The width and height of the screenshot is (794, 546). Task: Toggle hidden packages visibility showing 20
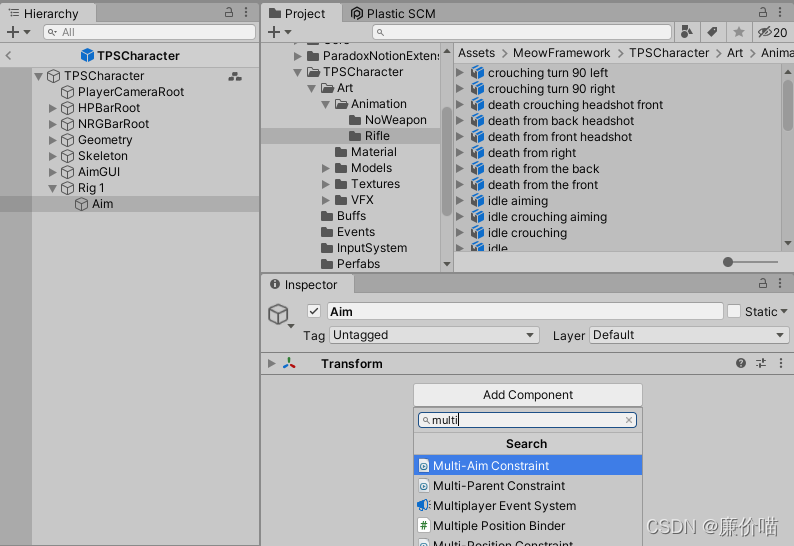pyautogui.click(x=772, y=32)
